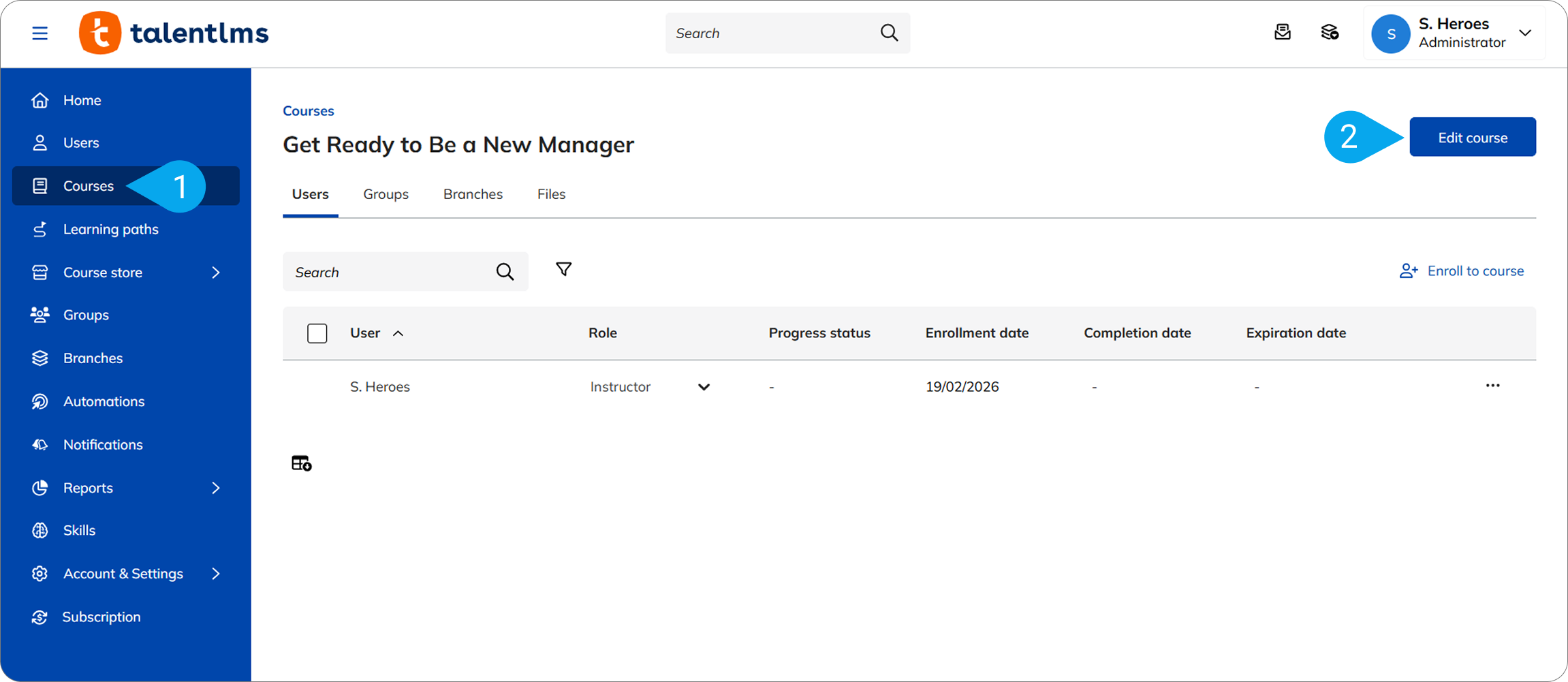Image resolution: width=1568 pixels, height=682 pixels.
Task: Expand the Reports sidebar submenu
Action: point(216,488)
